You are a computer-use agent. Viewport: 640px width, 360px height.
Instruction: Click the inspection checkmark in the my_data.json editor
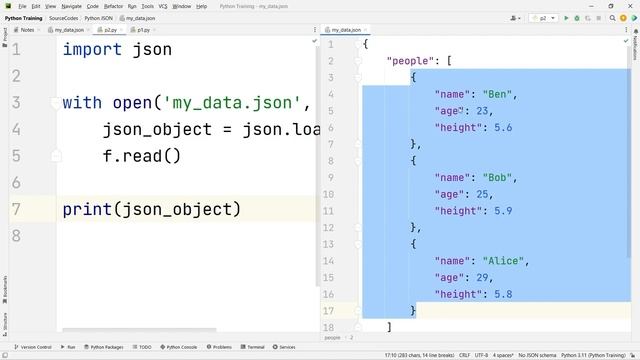tap(626, 41)
